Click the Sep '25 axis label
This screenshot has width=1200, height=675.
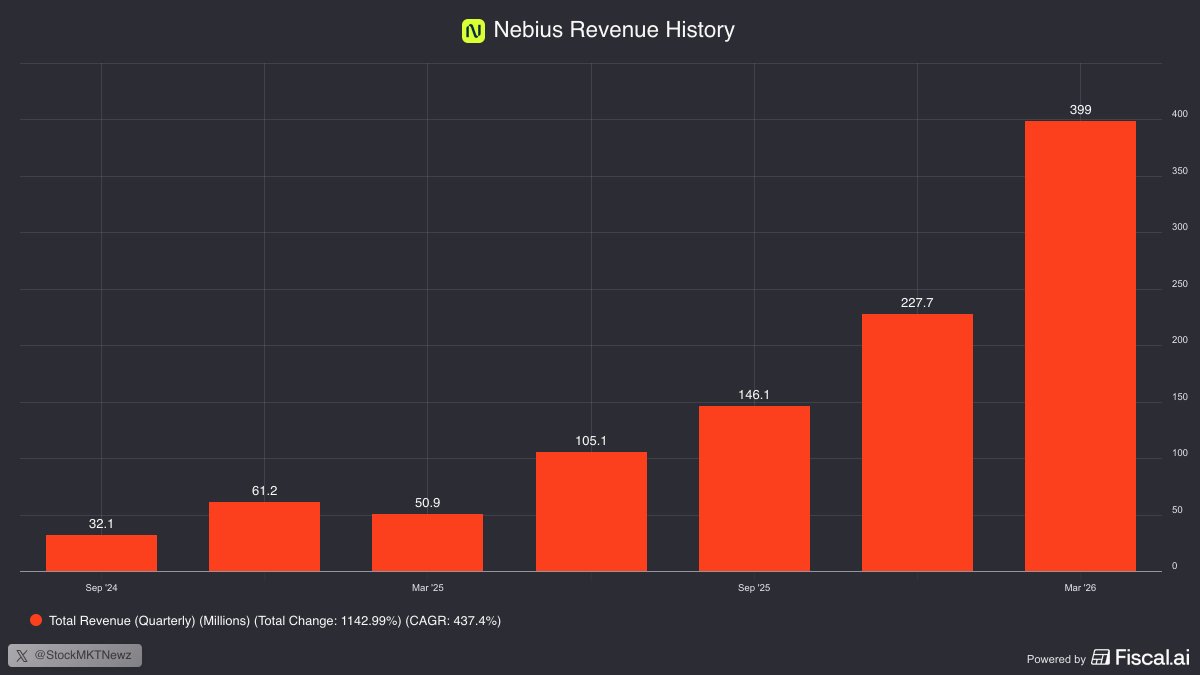pos(754,588)
